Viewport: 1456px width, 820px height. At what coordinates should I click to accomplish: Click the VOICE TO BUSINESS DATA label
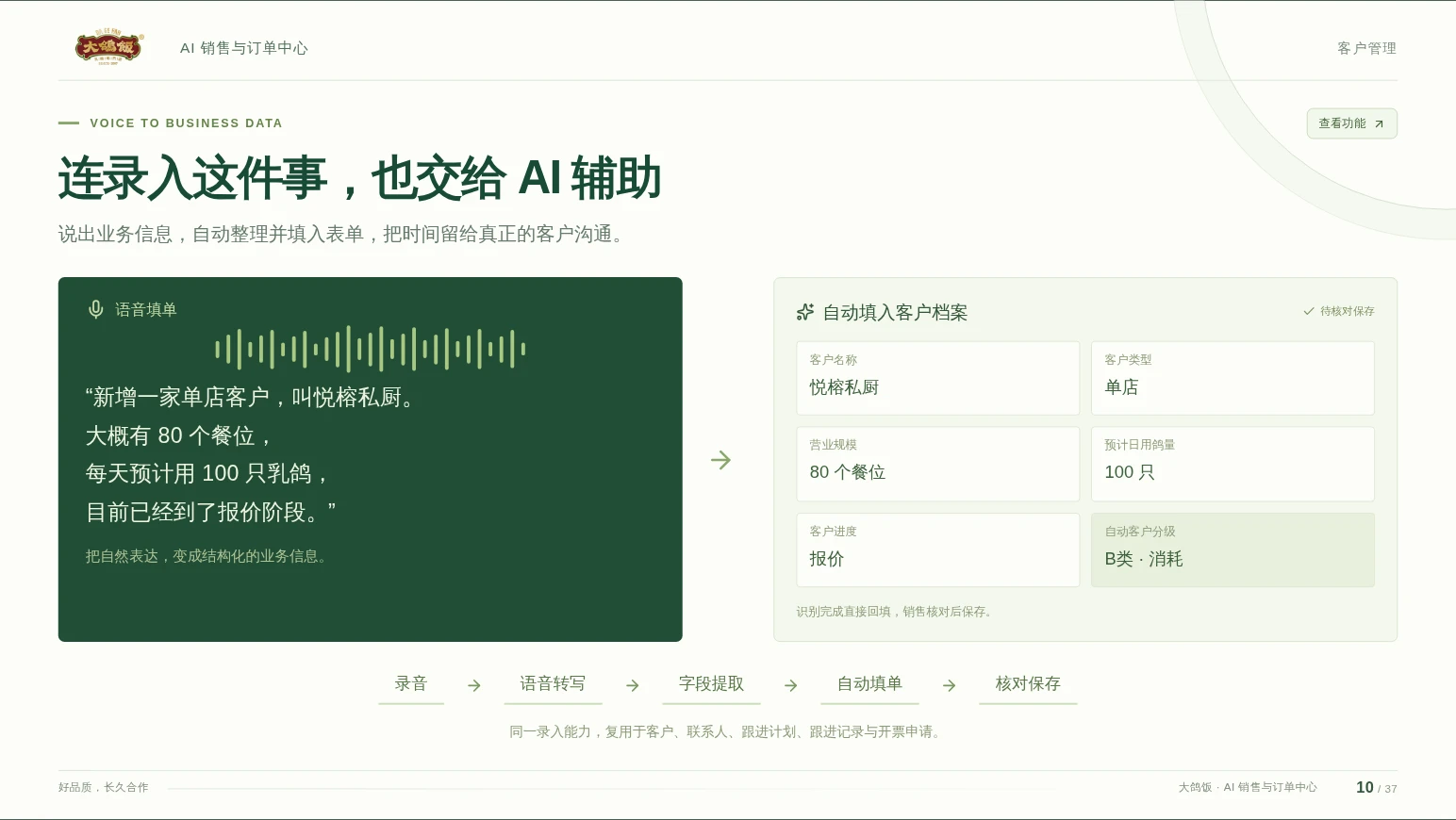tap(186, 123)
